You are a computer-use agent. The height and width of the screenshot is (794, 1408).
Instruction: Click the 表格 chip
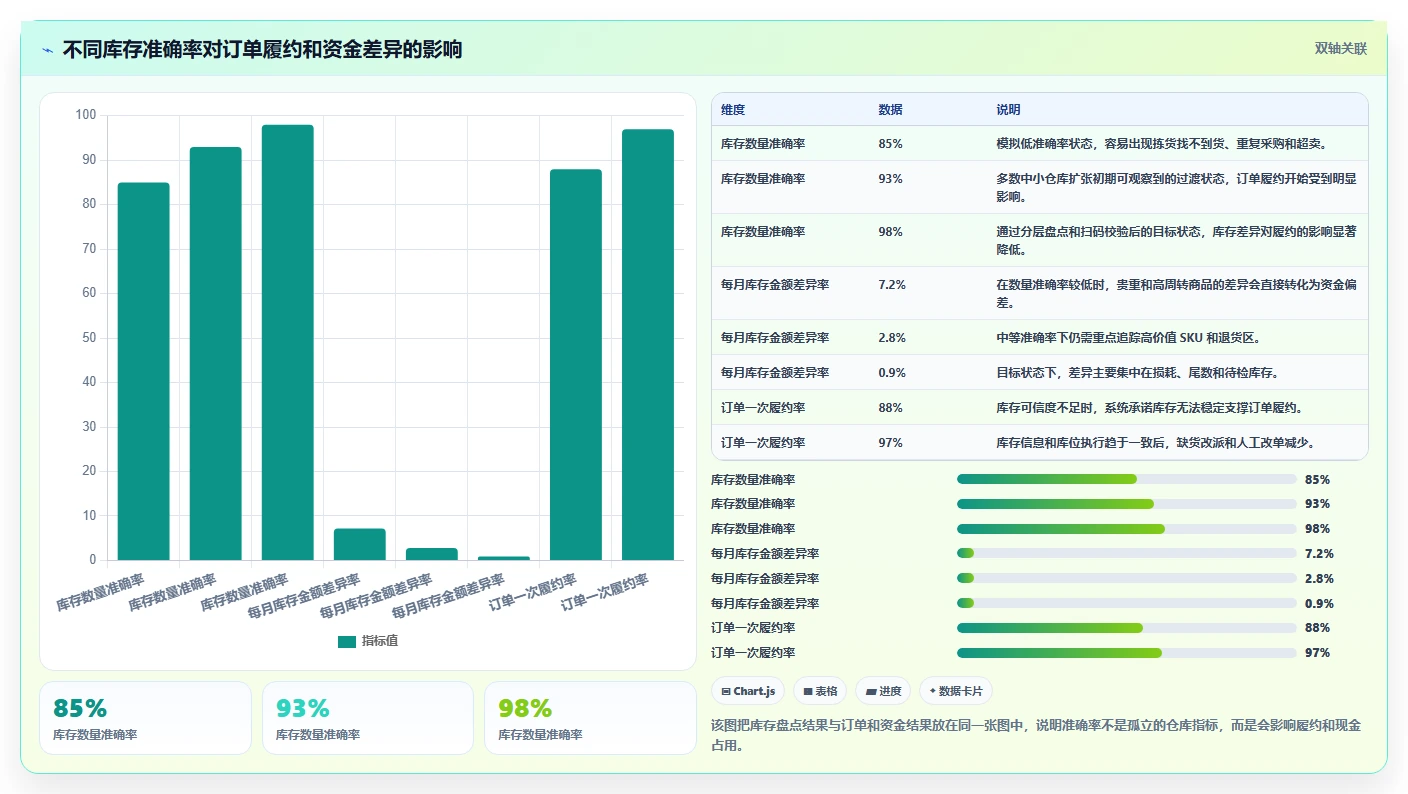click(x=820, y=691)
